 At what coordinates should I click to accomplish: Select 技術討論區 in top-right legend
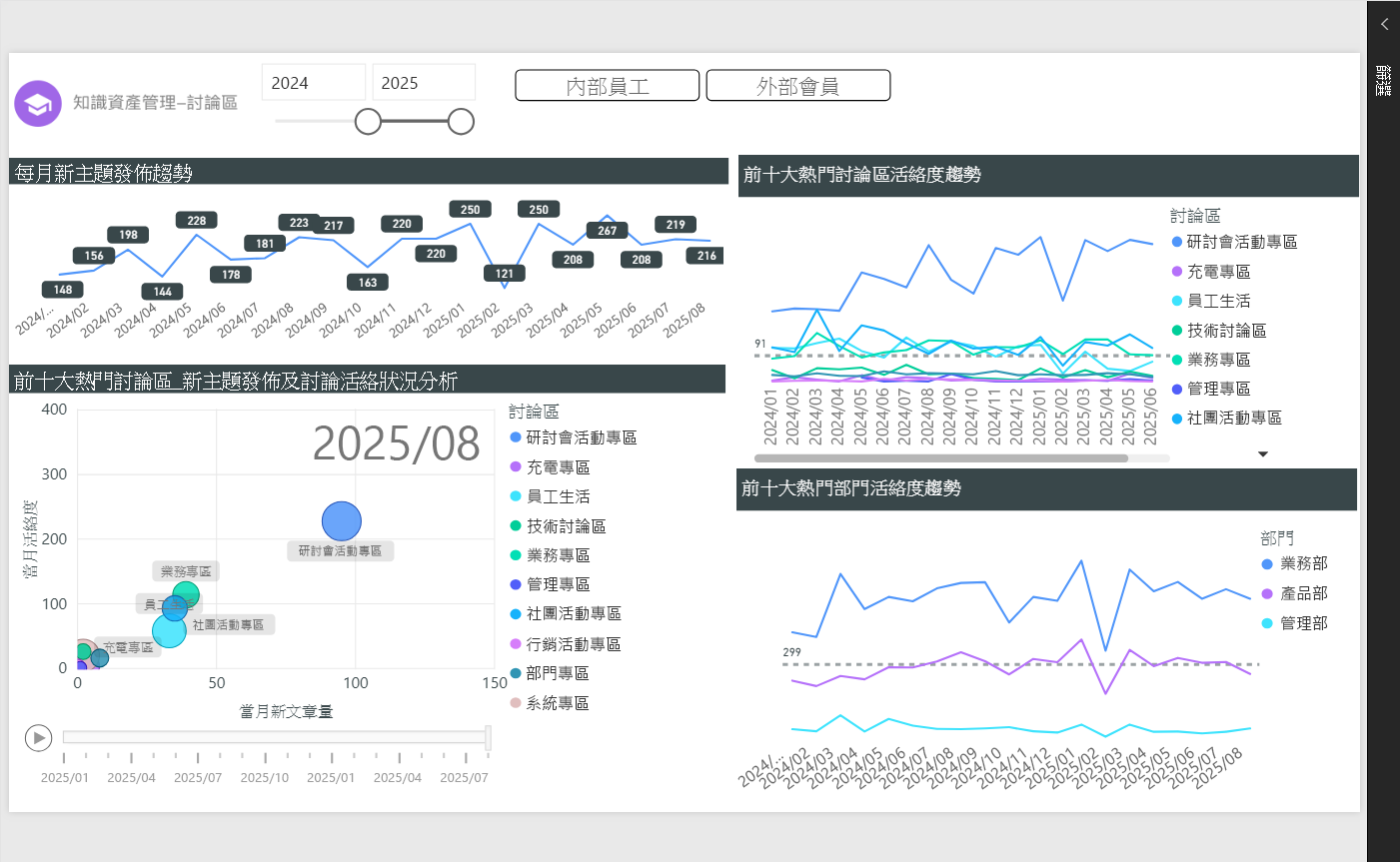point(1219,331)
